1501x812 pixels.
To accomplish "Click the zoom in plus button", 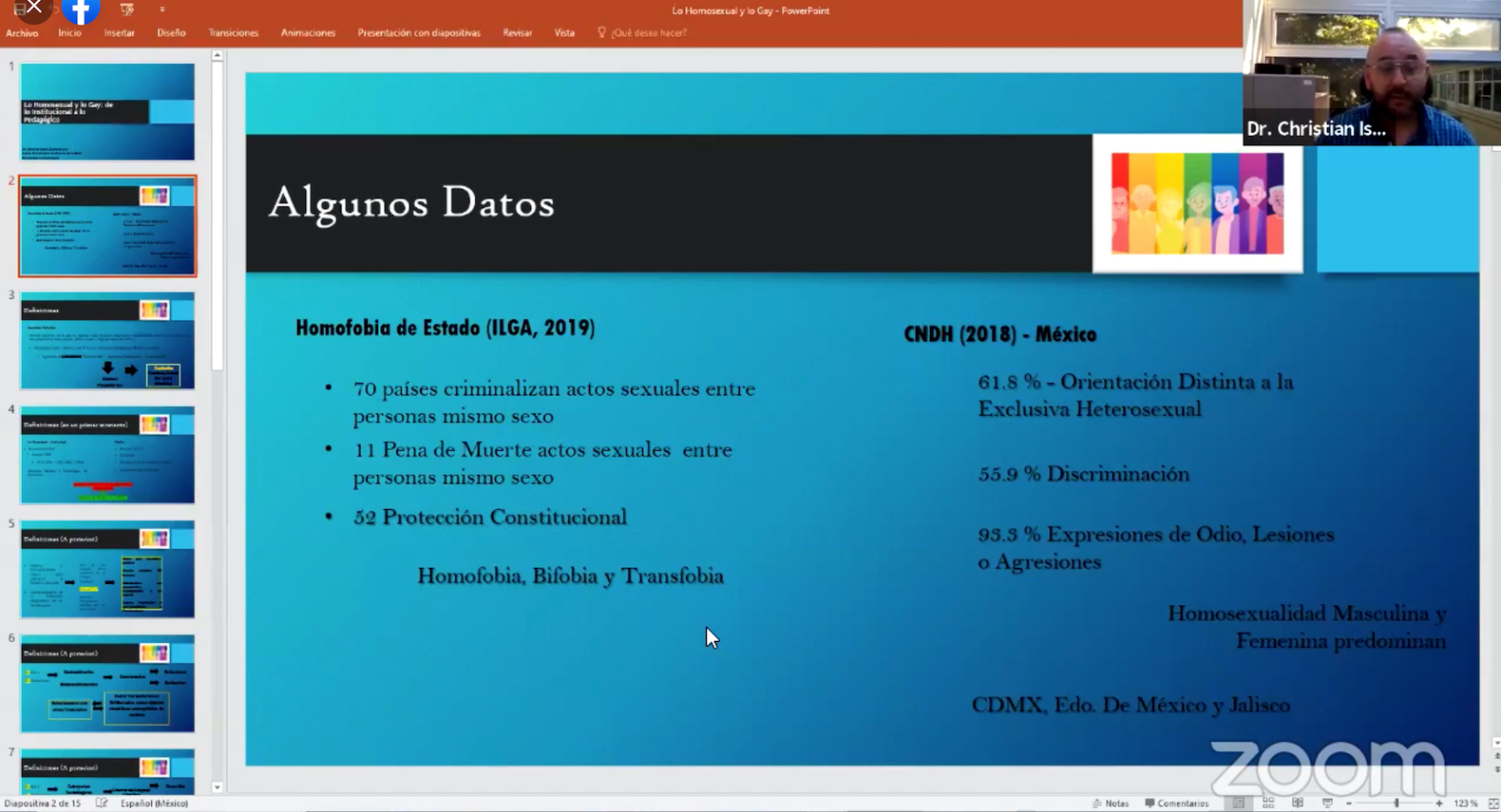I will click(x=1439, y=803).
